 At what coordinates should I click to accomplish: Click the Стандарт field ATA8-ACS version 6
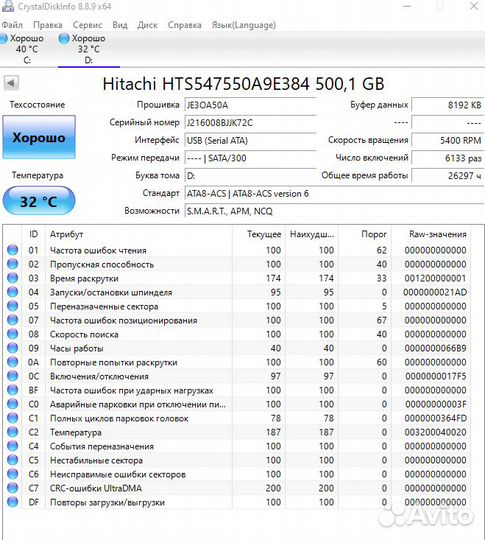point(334,194)
